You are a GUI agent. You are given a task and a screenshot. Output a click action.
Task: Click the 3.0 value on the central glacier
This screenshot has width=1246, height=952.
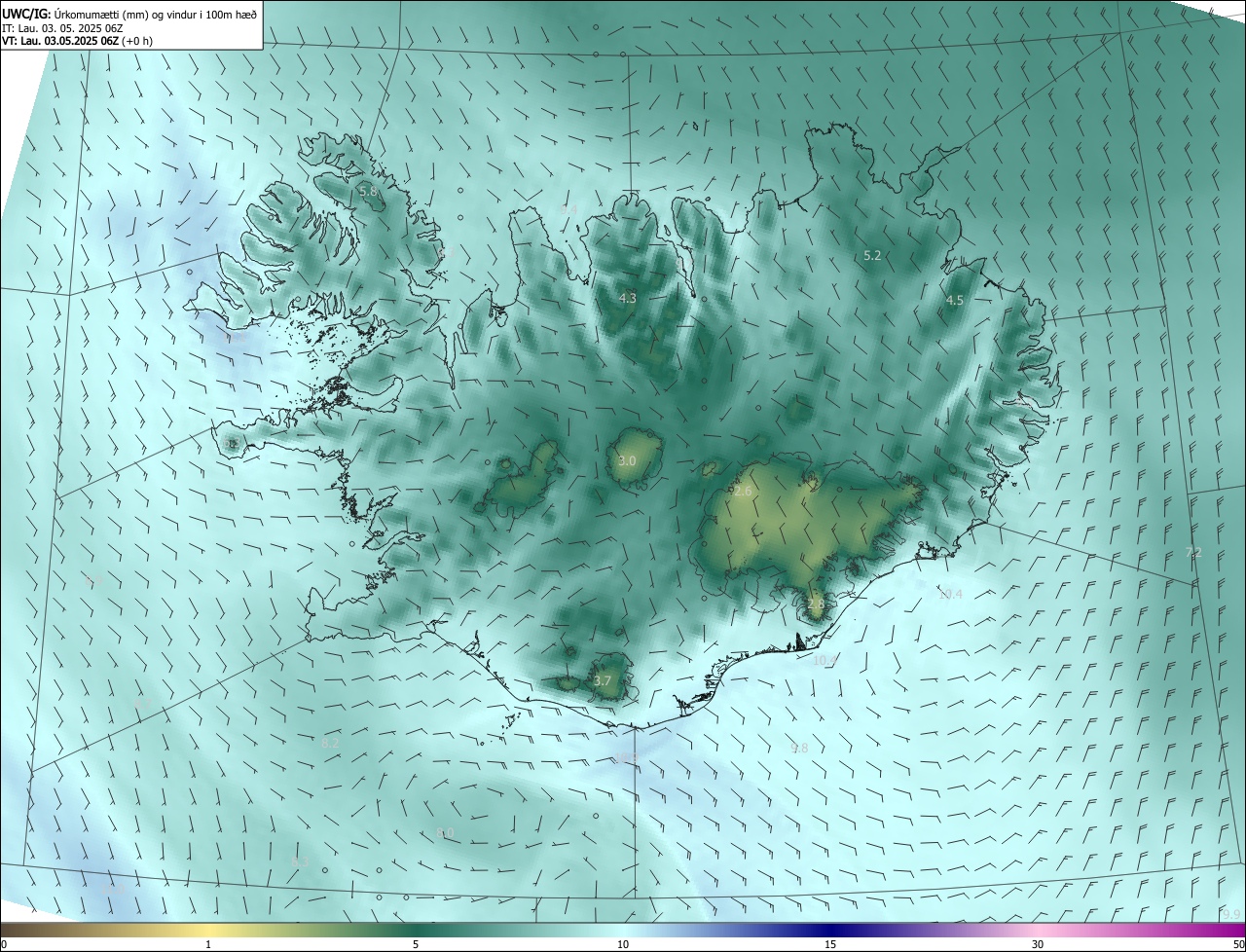click(x=627, y=460)
